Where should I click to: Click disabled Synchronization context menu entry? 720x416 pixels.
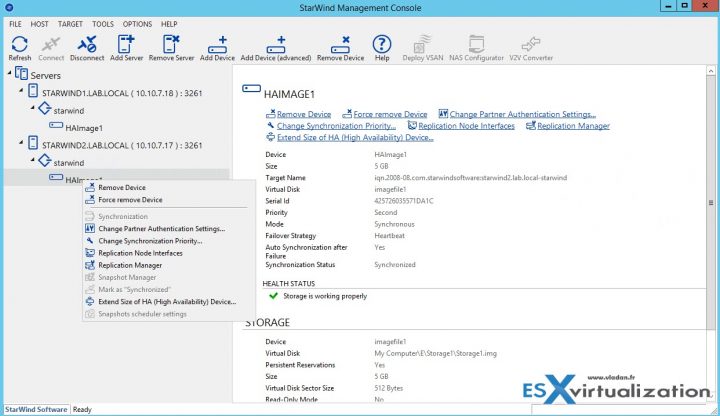pos(169,216)
